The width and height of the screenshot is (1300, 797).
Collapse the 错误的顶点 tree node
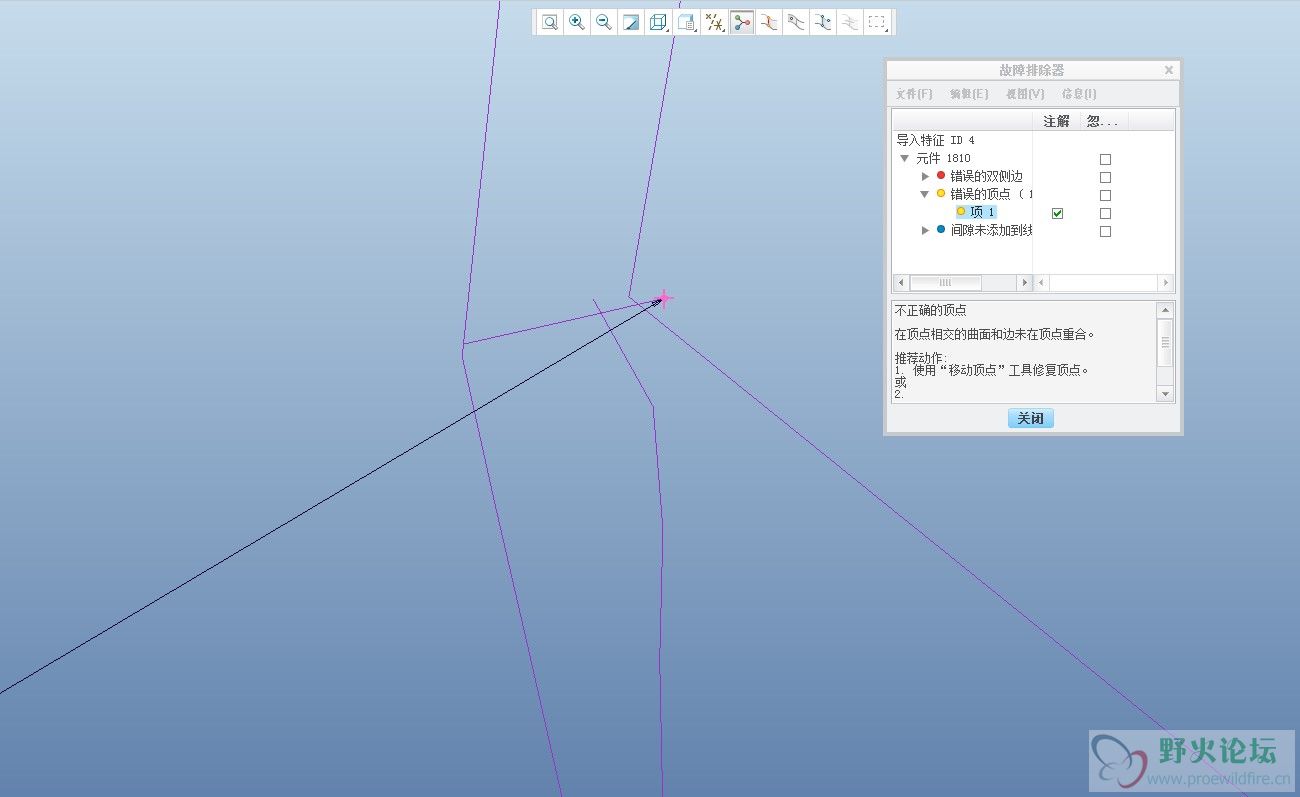point(925,194)
